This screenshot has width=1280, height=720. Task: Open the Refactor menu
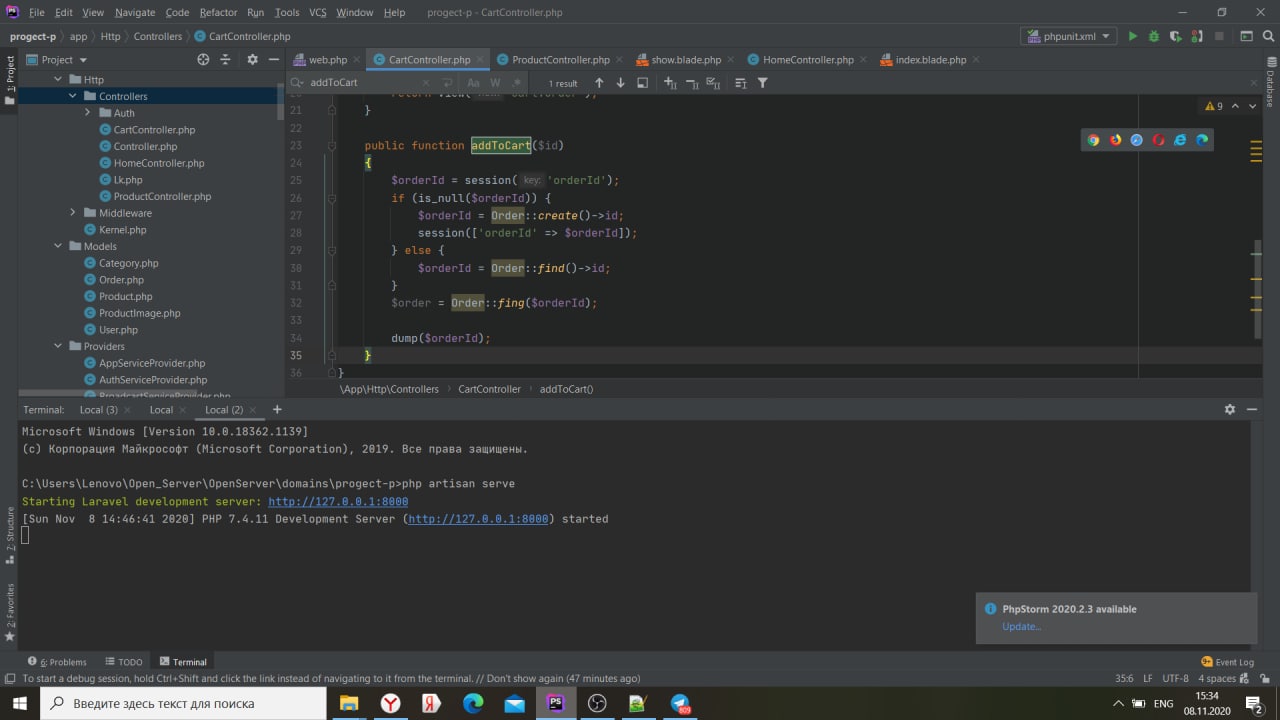coord(218,12)
